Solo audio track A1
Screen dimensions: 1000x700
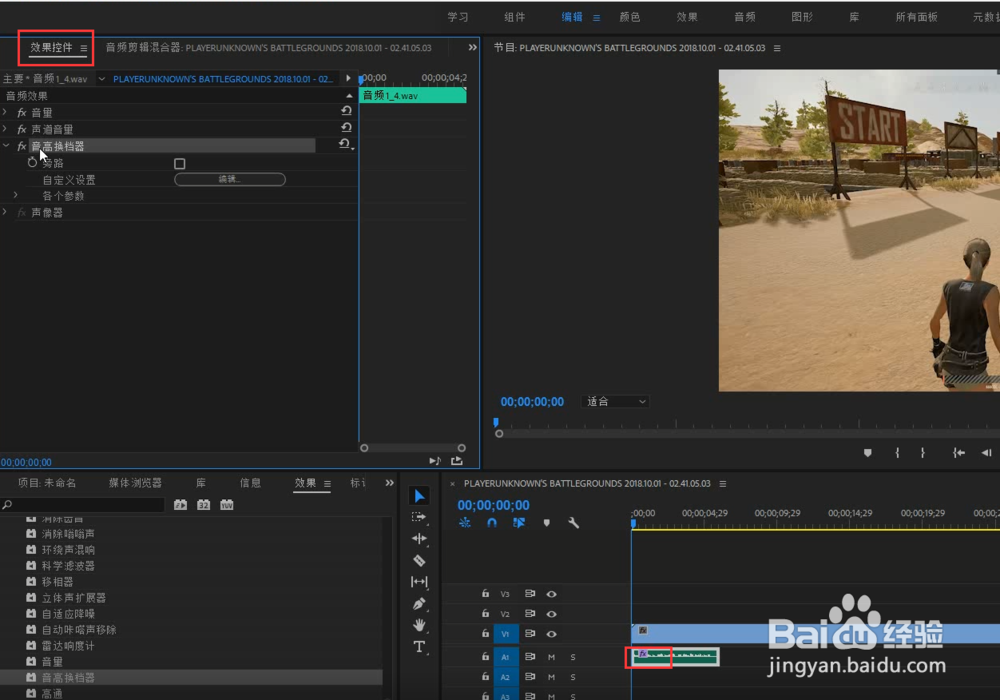(573, 657)
